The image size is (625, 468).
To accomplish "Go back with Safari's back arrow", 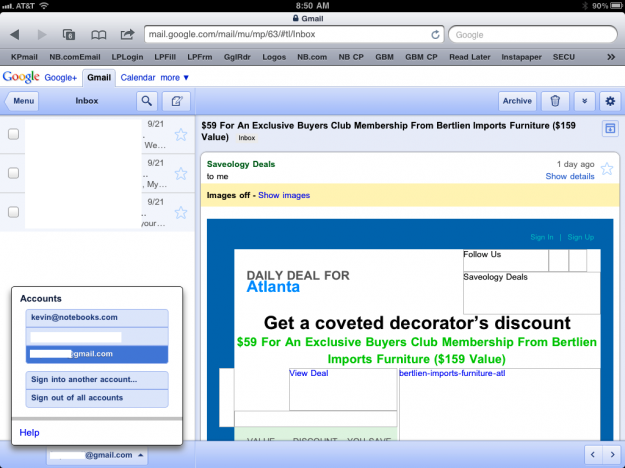I will pos(15,35).
